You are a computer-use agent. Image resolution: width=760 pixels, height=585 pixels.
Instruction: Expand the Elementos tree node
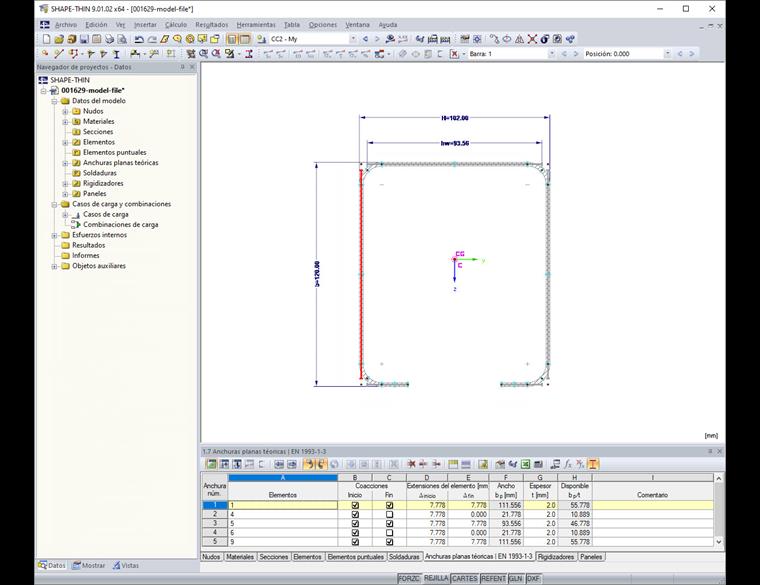tap(65, 142)
